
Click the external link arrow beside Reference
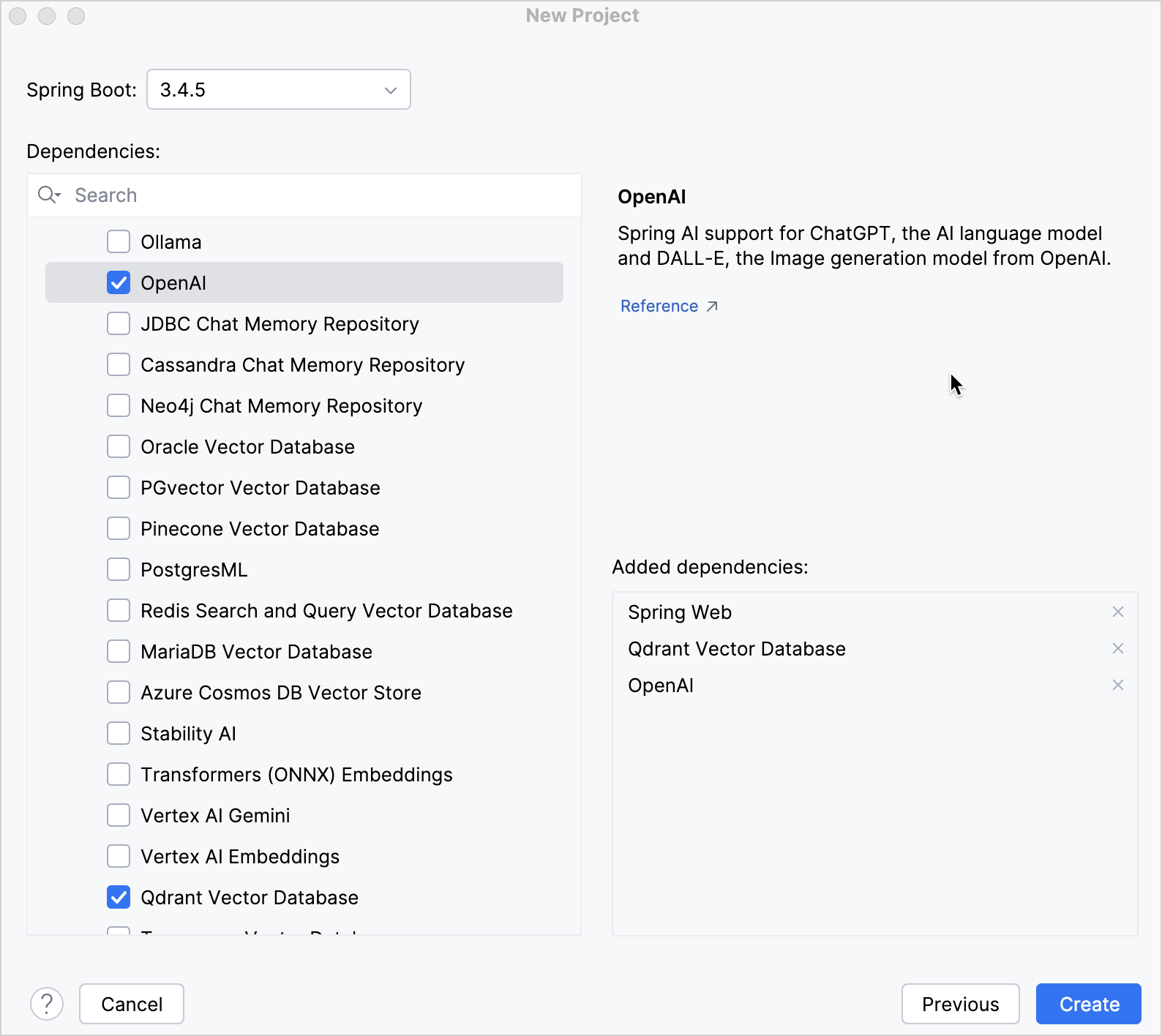712,307
